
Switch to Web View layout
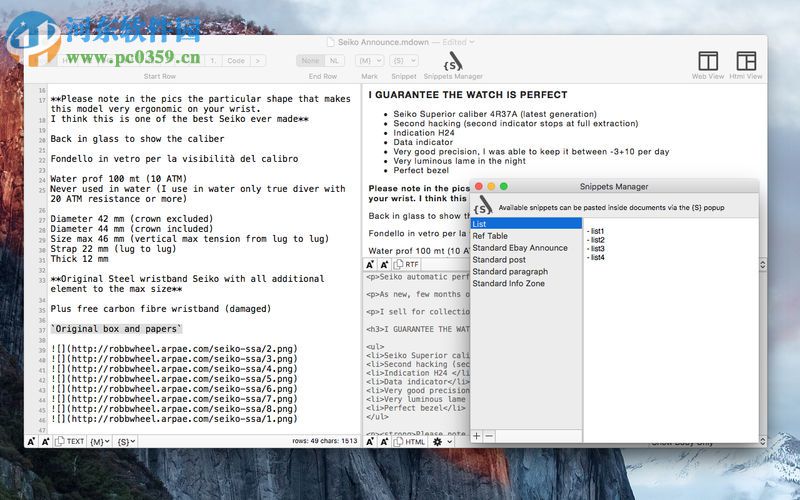pyautogui.click(x=708, y=65)
